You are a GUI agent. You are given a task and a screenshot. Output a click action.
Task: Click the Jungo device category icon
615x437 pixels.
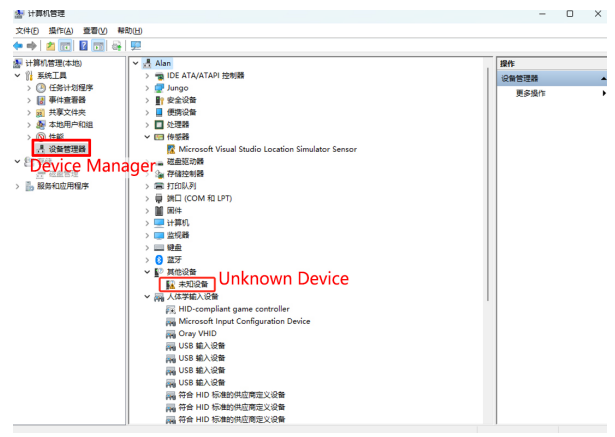(x=158, y=88)
